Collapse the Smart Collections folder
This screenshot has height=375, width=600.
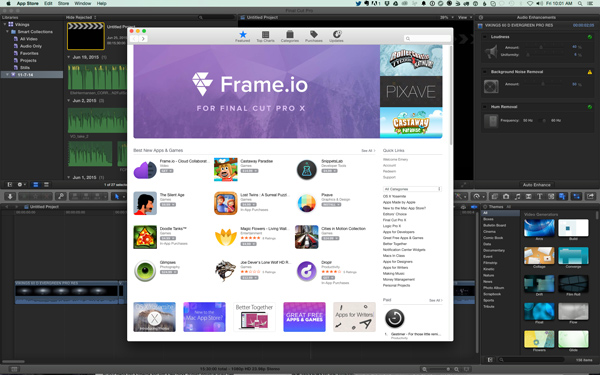point(7,31)
